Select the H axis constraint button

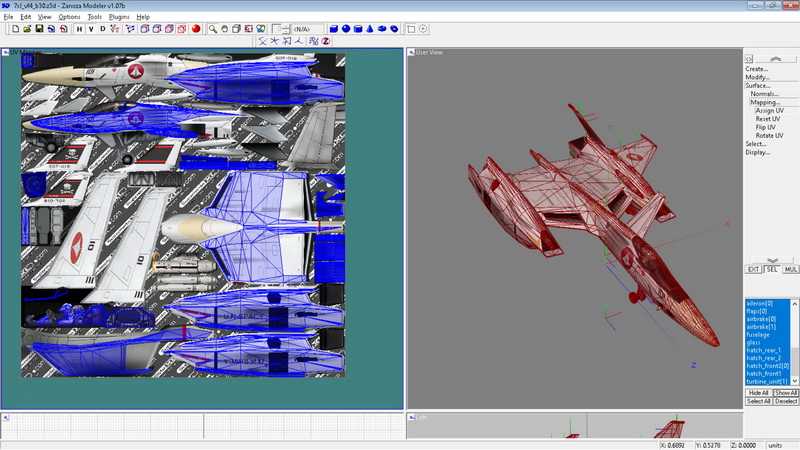[x=79, y=29]
